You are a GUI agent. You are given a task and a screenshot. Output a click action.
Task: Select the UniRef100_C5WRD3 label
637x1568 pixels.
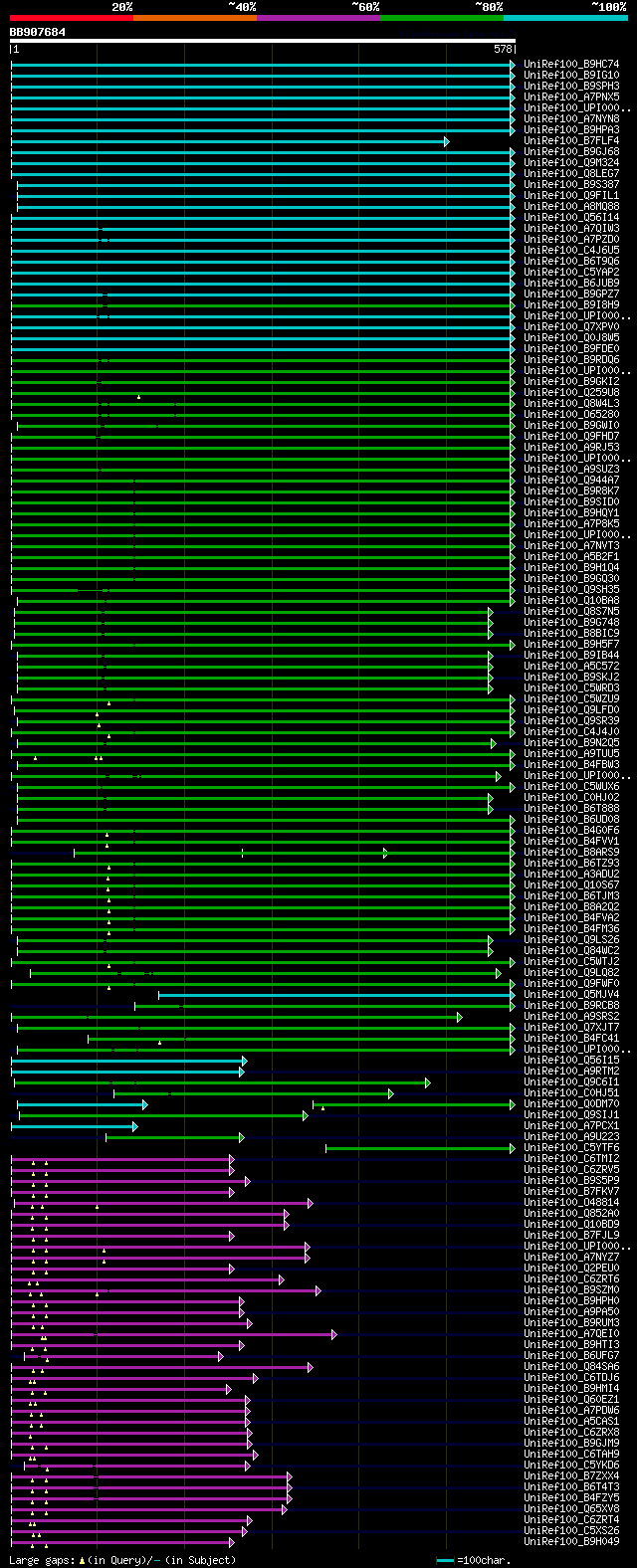coord(571,688)
